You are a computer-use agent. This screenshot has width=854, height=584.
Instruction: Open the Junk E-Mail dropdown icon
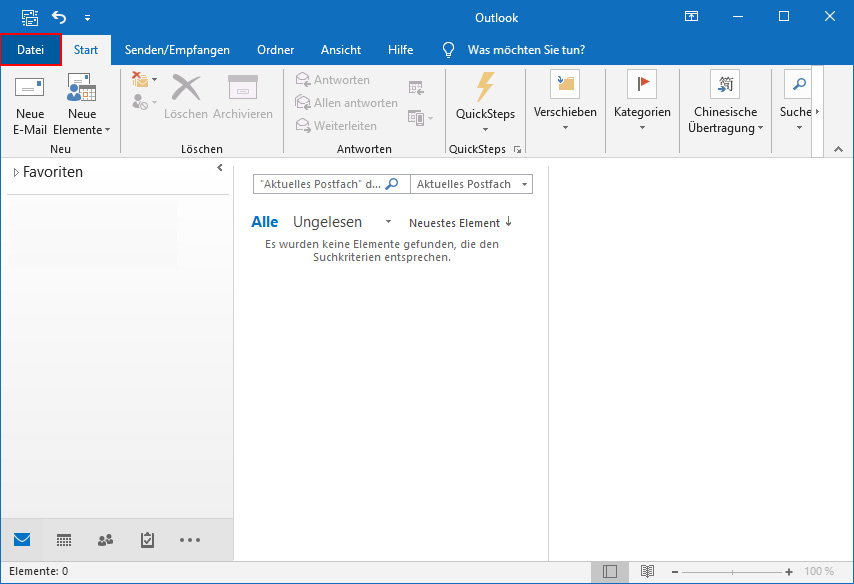pyautogui.click(x=145, y=102)
